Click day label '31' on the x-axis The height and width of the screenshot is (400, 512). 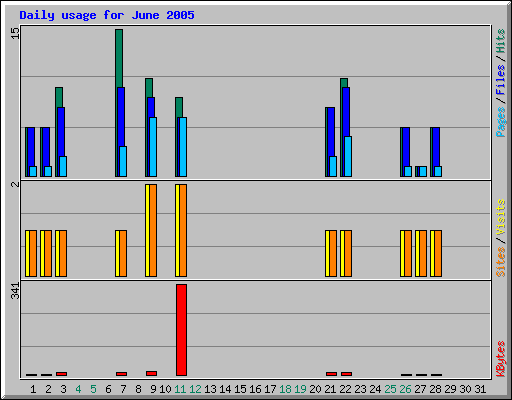click(x=480, y=389)
